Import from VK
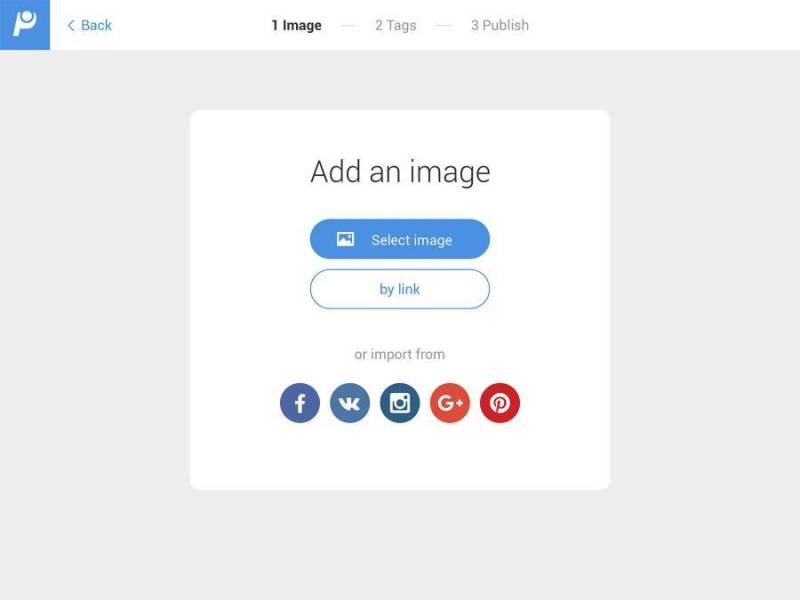800x600 pixels. tap(350, 403)
